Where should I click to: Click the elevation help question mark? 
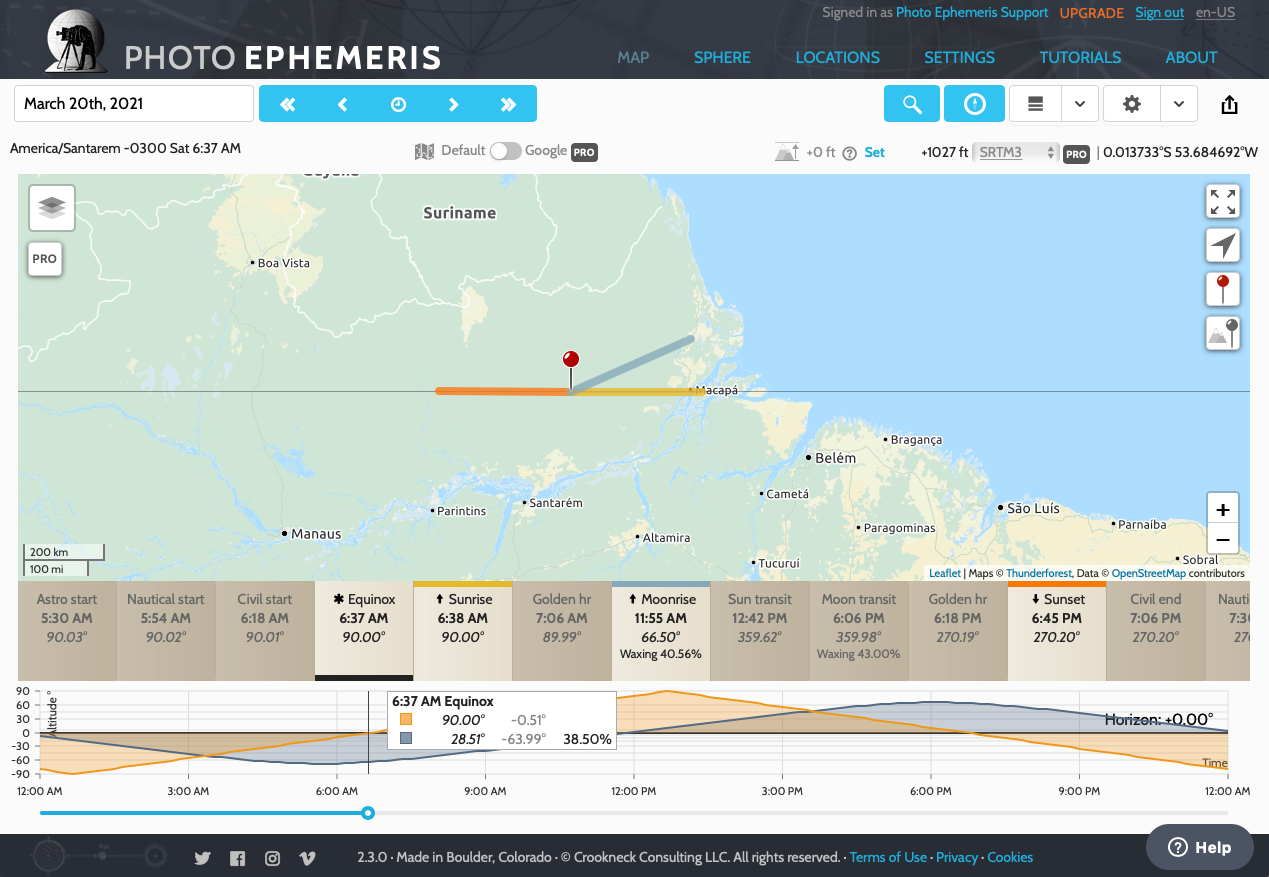point(849,153)
